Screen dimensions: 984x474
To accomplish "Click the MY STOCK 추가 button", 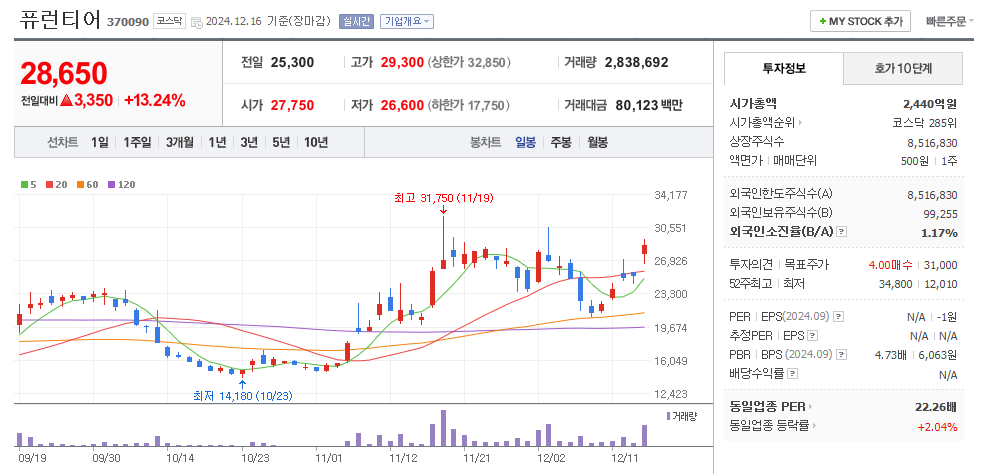I will pyautogui.click(x=860, y=21).
